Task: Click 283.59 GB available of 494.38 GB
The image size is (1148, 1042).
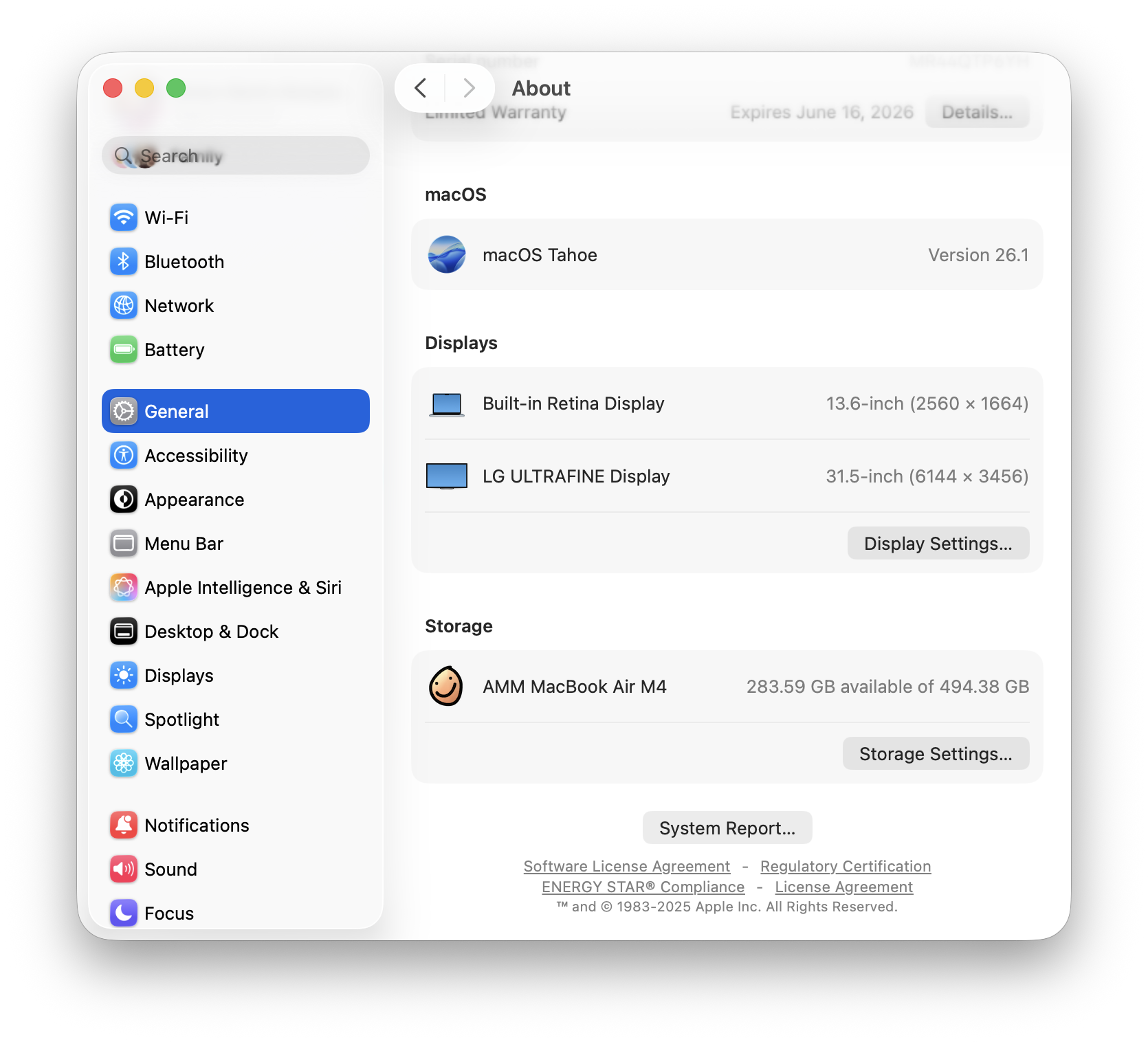Action: [888, 687]
